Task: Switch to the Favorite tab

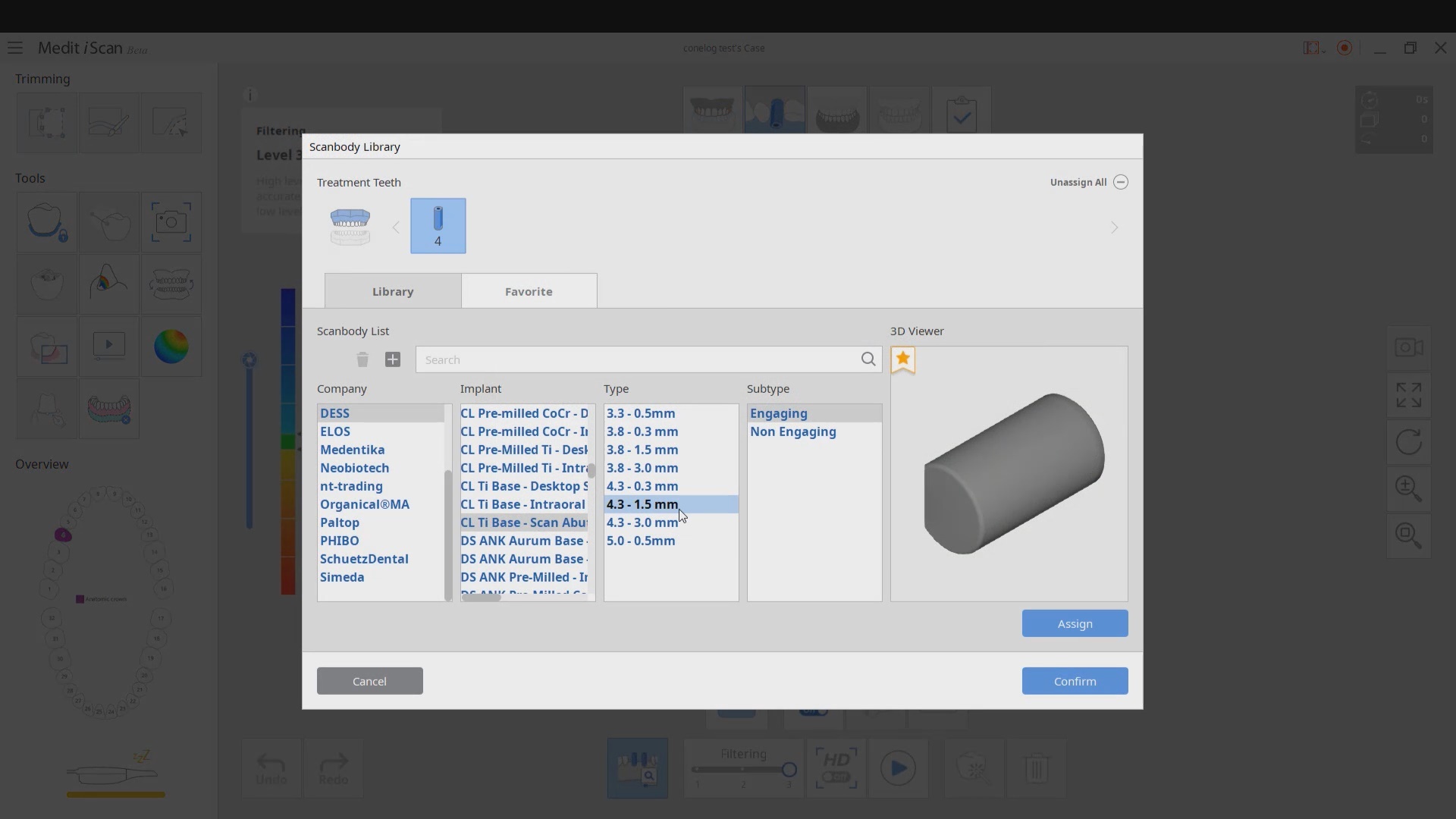Action: point(529,291)
